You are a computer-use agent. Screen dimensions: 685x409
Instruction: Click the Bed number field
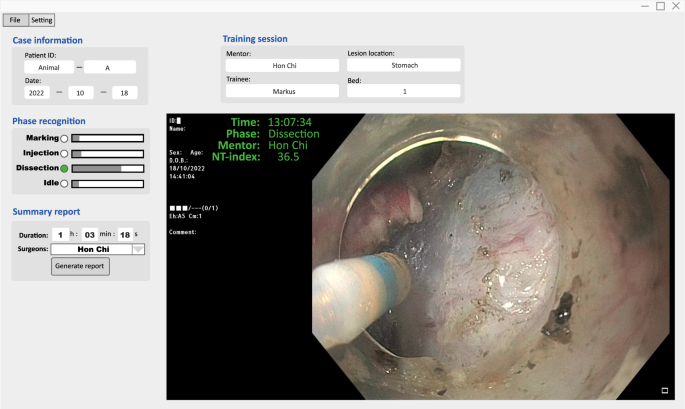(403, 91)
